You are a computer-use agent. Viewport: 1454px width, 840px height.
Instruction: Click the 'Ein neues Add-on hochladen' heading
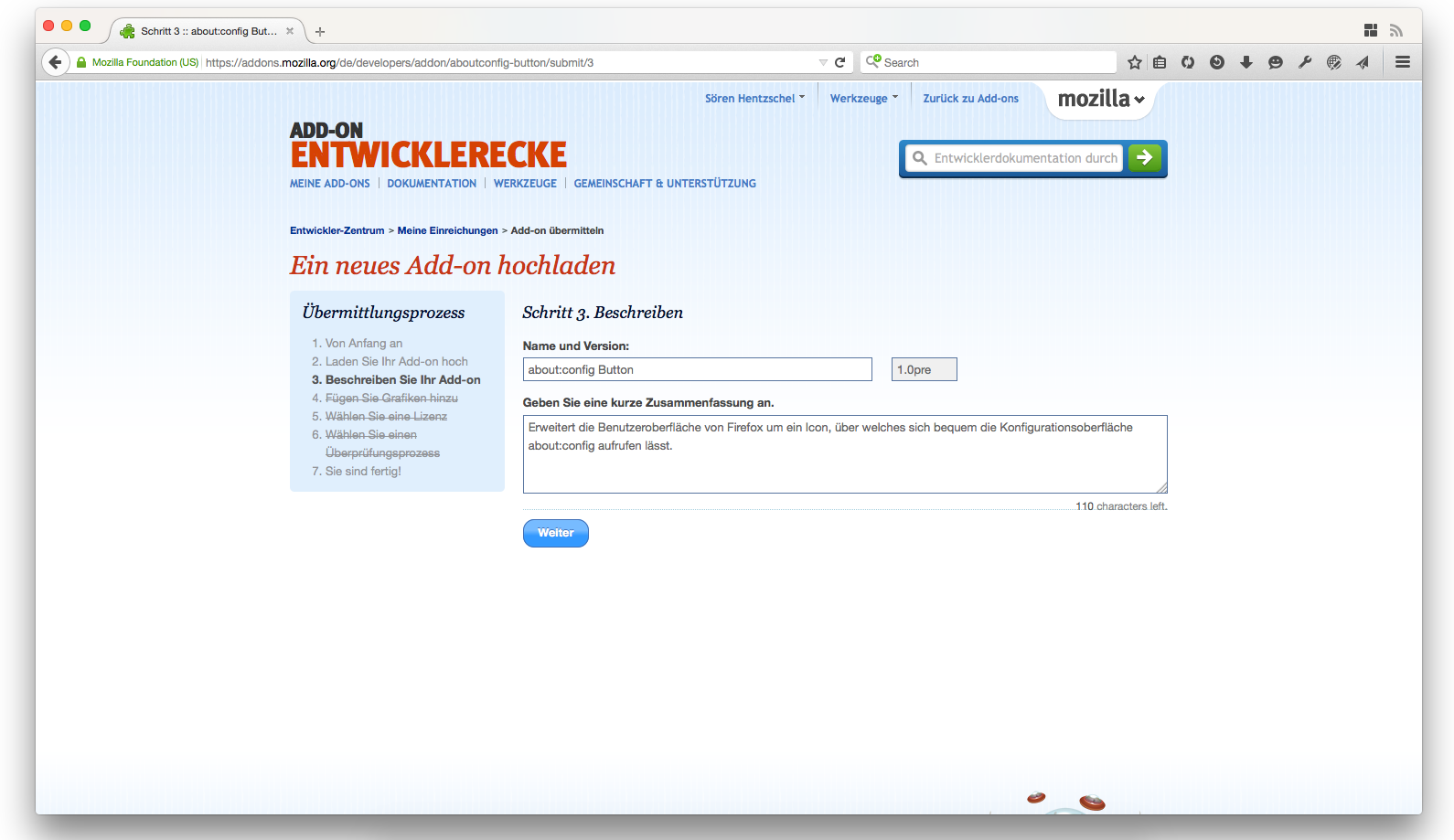453,265
